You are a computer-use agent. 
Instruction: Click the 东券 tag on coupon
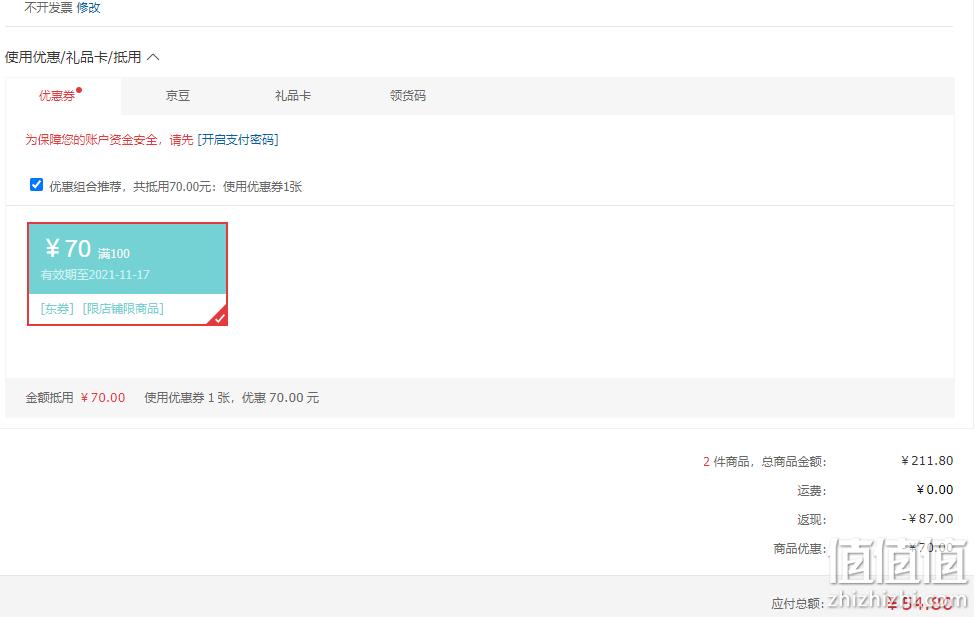(57, 308)
